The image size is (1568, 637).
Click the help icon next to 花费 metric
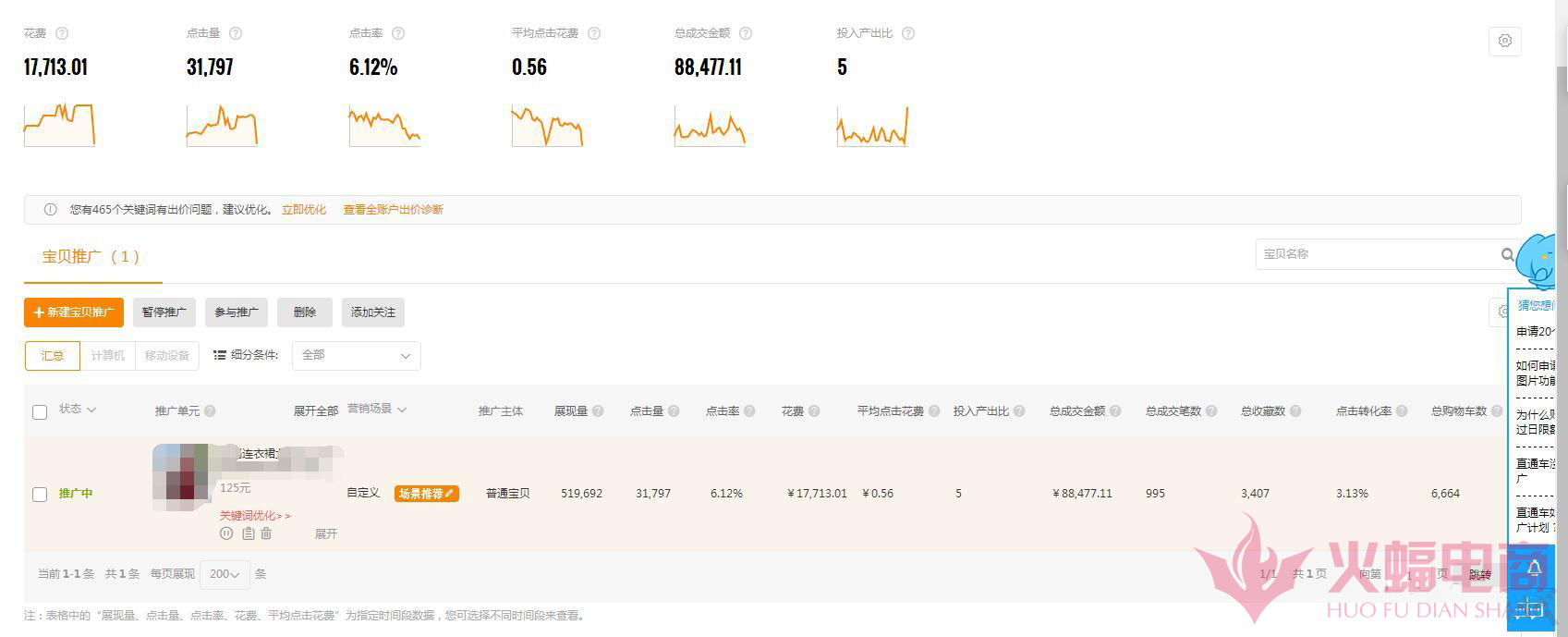(x=62, y=33)
